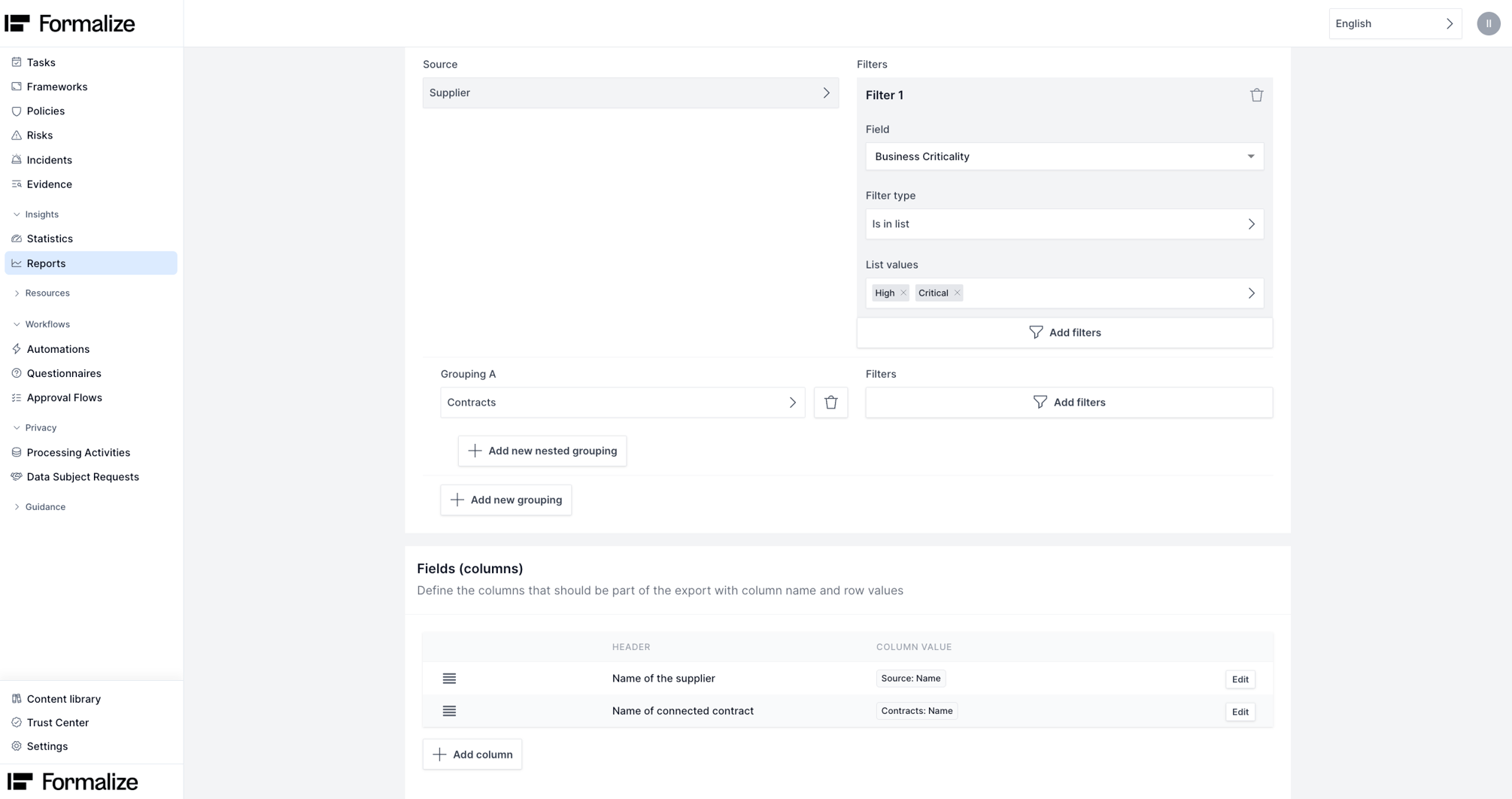The width and height of the screenshot is (1512, 799).
Task: Open Automations from the sidebar
Action: pyautogui.click(x=59, y=349)
